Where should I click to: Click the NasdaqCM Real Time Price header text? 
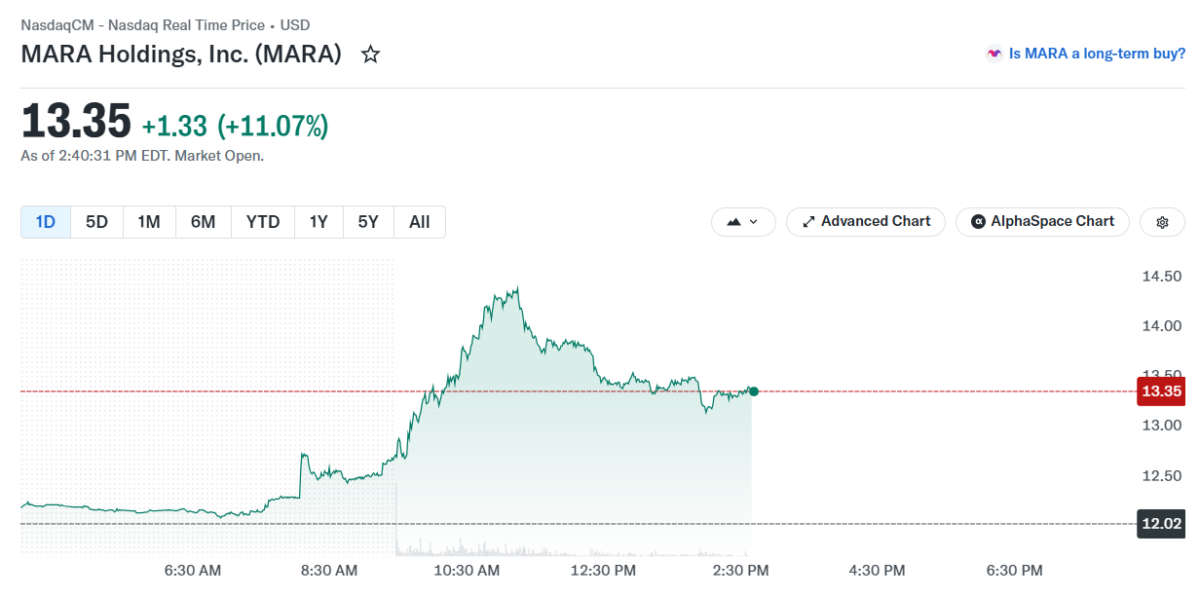pos(165,25)
